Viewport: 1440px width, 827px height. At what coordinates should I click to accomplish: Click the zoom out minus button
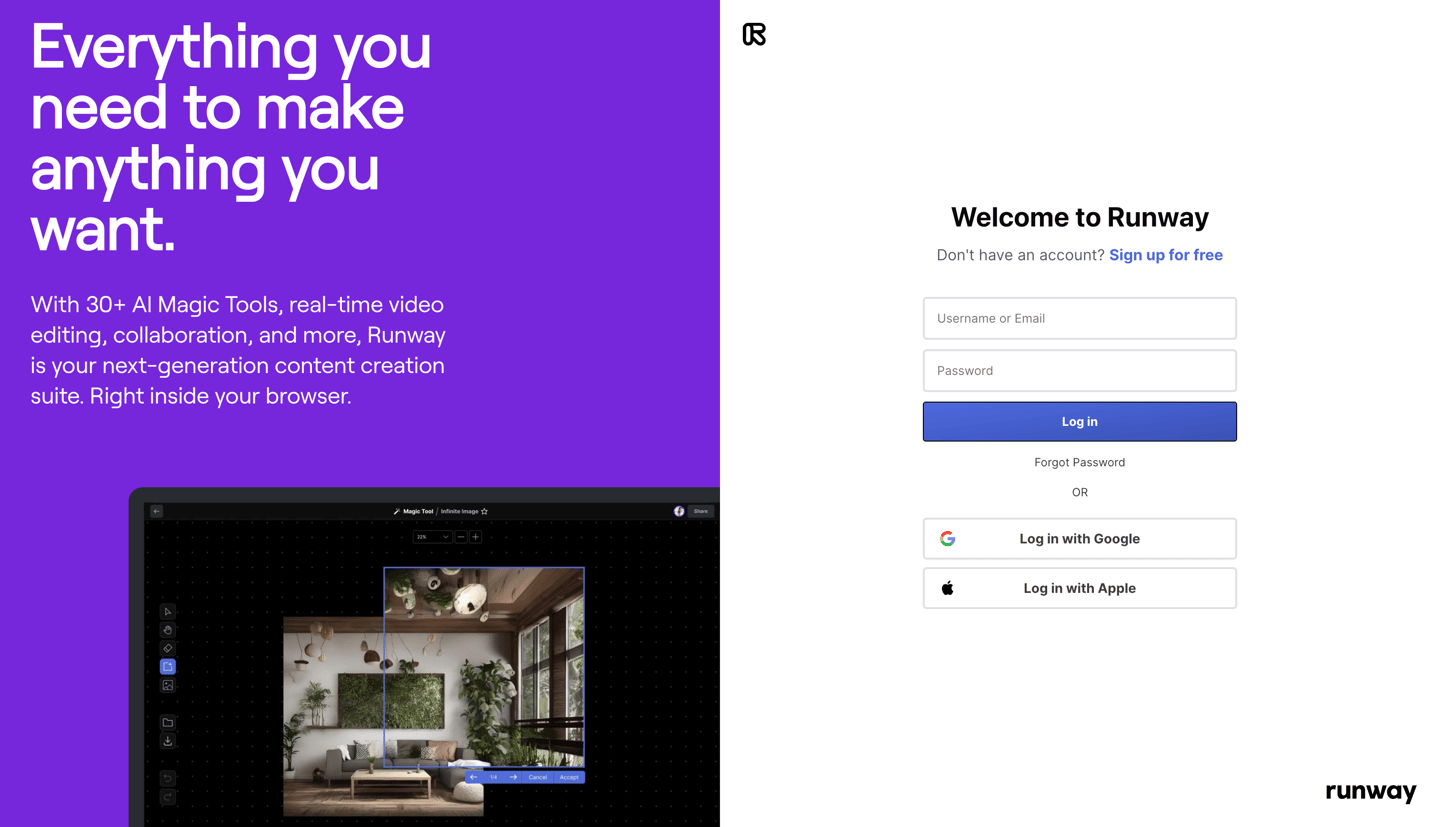pyautogui.click(x=461, y=537)
